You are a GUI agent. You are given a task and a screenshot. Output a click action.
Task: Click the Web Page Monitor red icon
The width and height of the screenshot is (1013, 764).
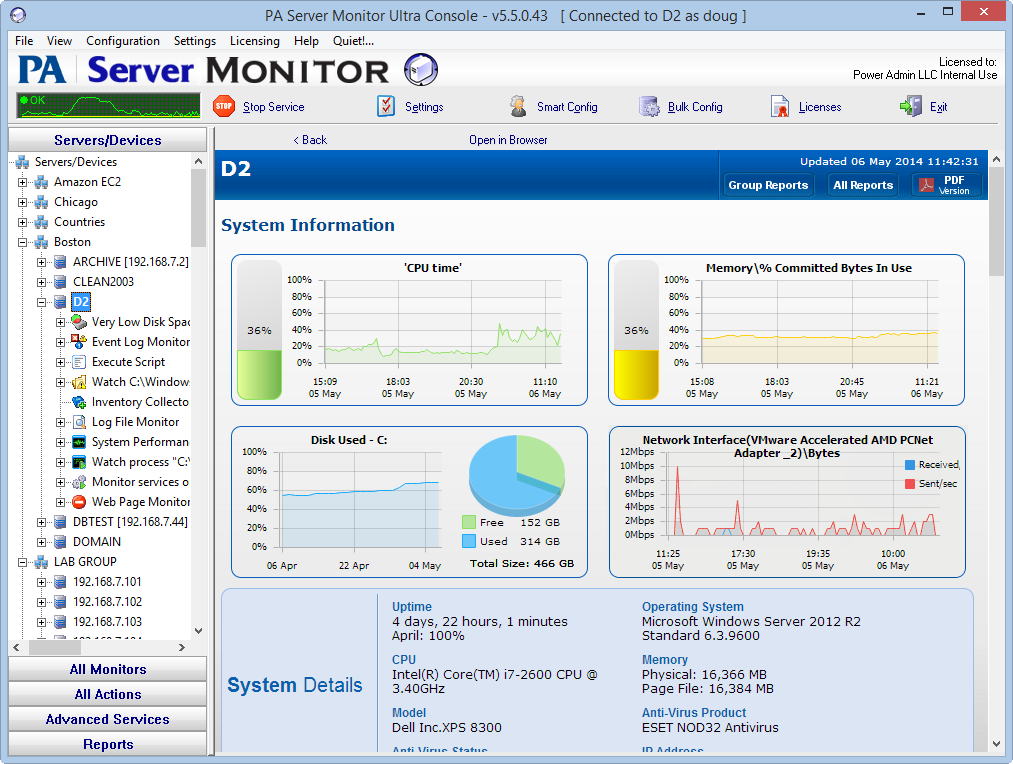pyautogui.click(x=79, y=502)
